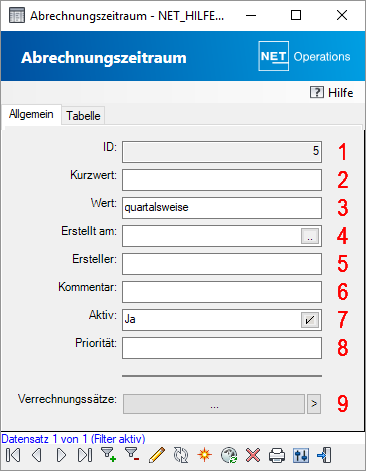Click the Verrechnungssätze ellipsis button
Viewport: 366px width, 471px height.
[214, 404]
